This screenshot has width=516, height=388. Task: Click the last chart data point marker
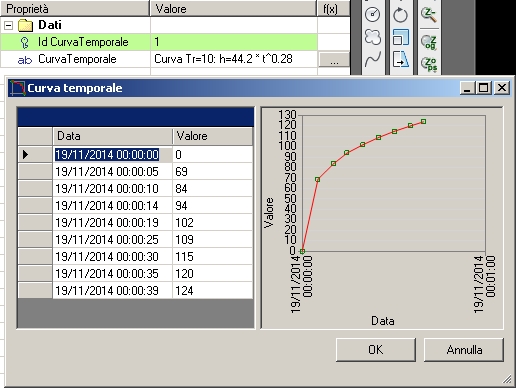point(423,122)
